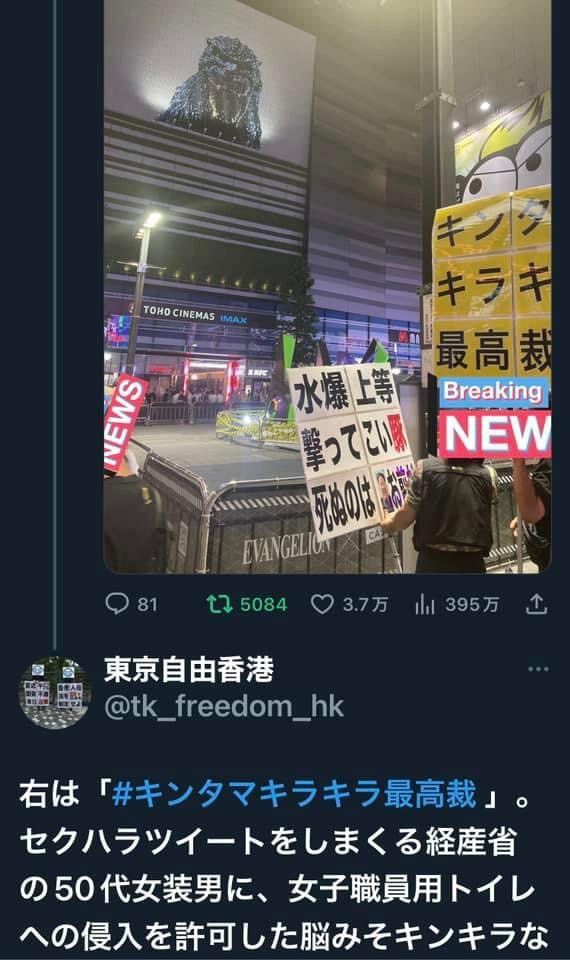Open the @tk_freedom_hk handle
The image size is (570, 960).
[x=224, y=707]
